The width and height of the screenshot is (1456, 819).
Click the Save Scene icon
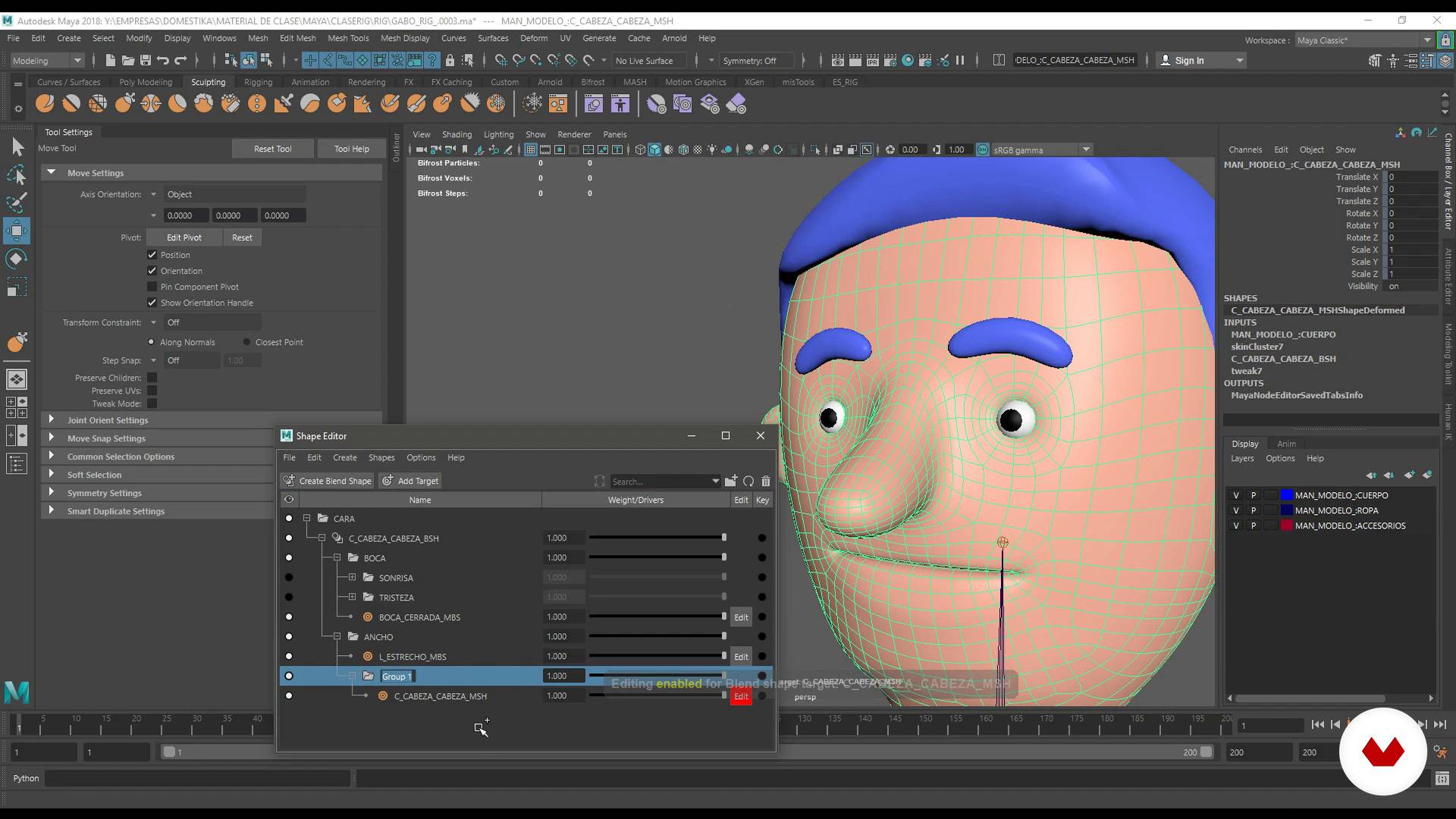coord(145,60)
